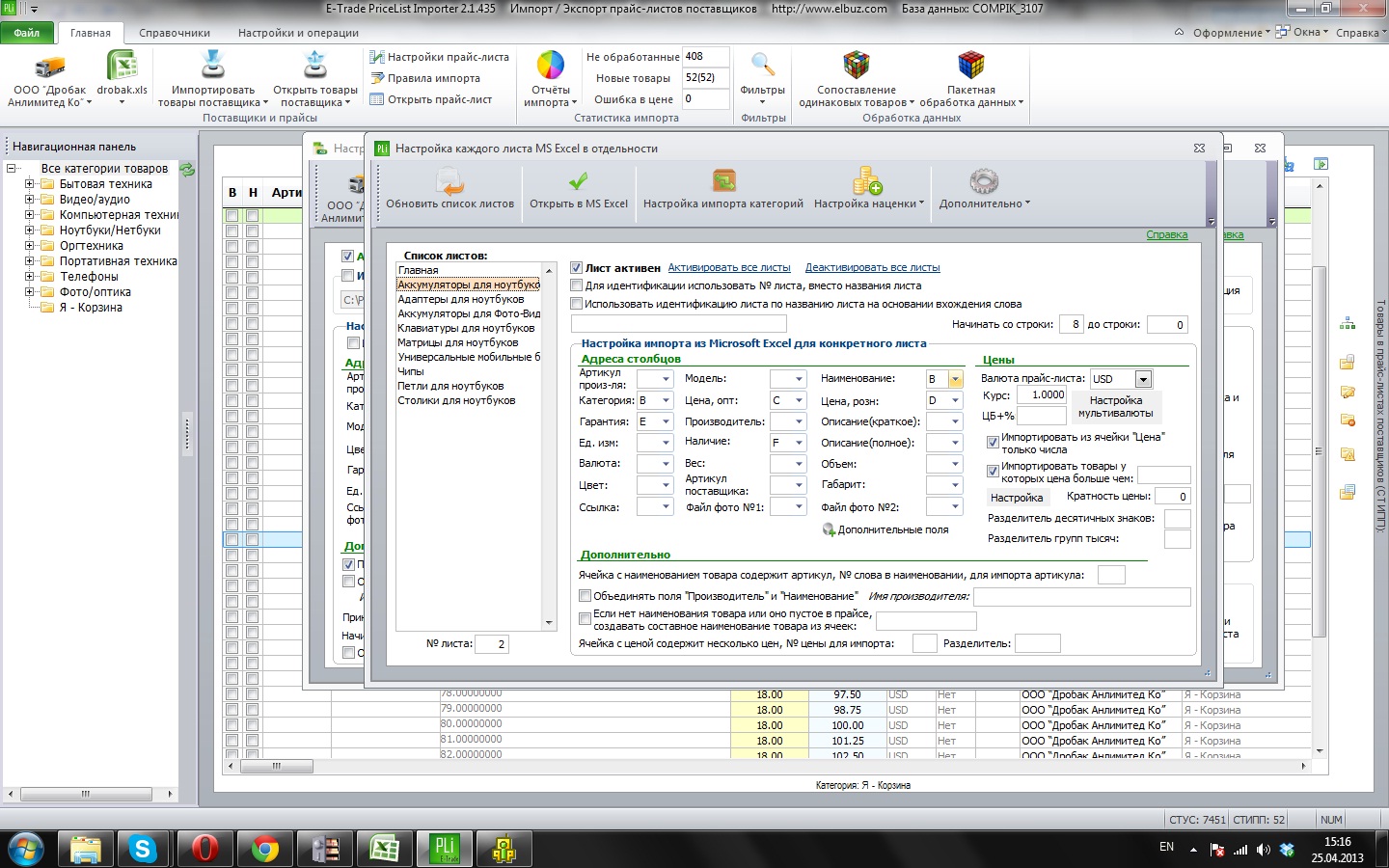The height and width of the screenshot is (868, 1389).
Task: Open the Категория column dropdown
Action: point(666,400)
